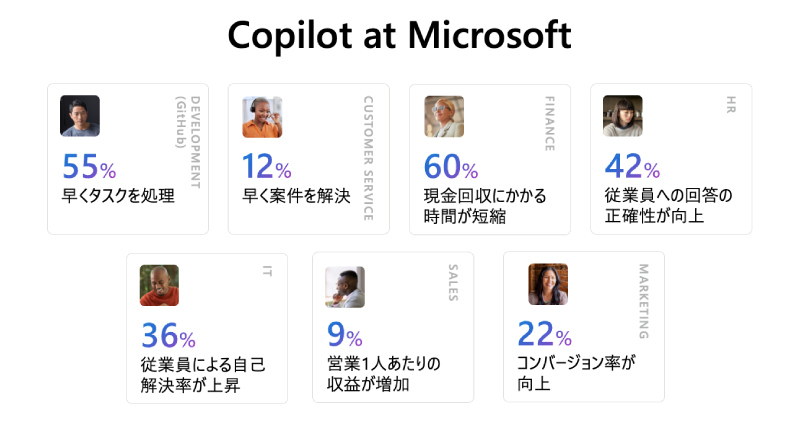Click the 42% HR statistic

tap(632, 166)
